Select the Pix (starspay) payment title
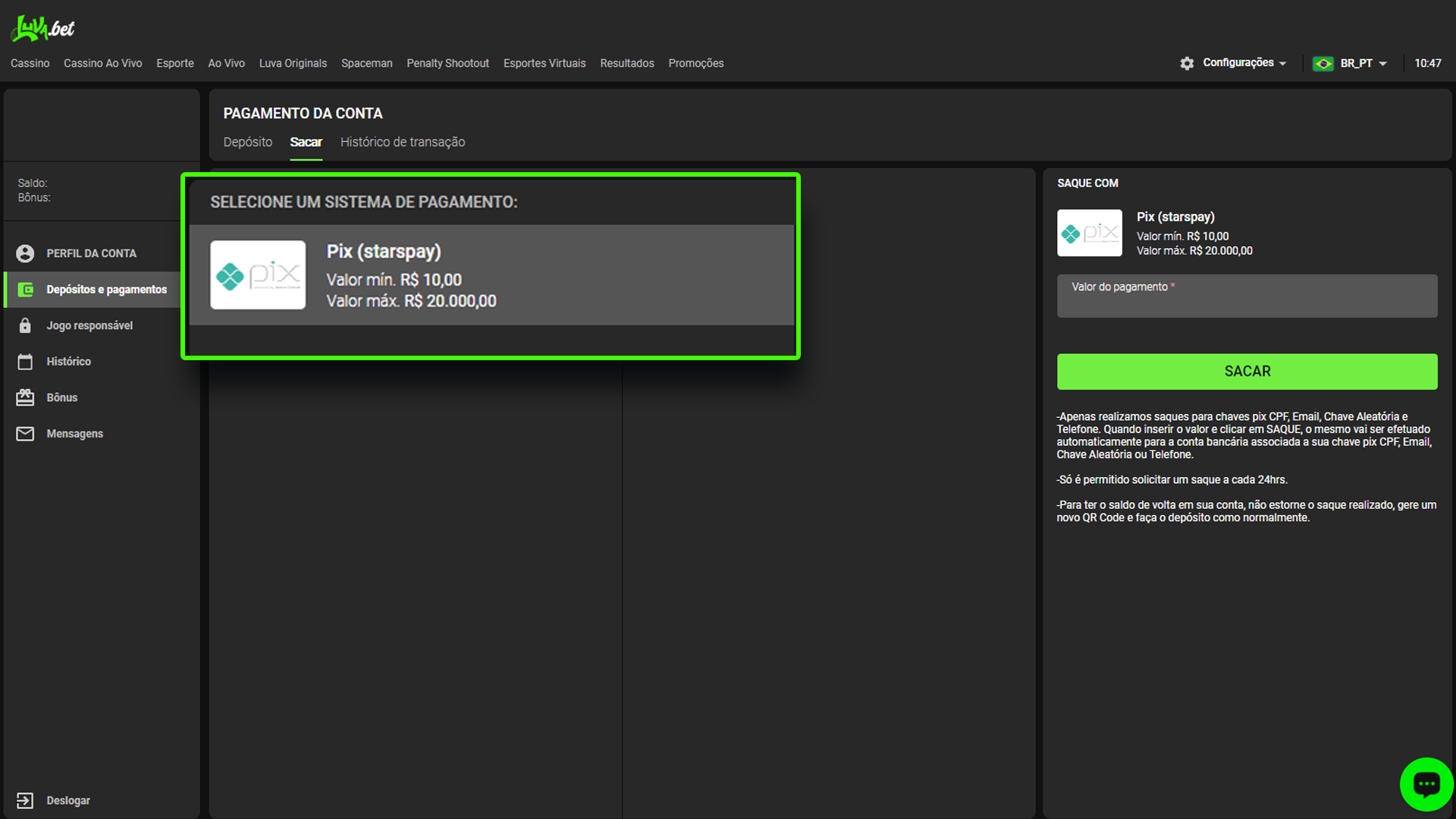This screenshot has height=819, width=1456. [x=384, y=252]
